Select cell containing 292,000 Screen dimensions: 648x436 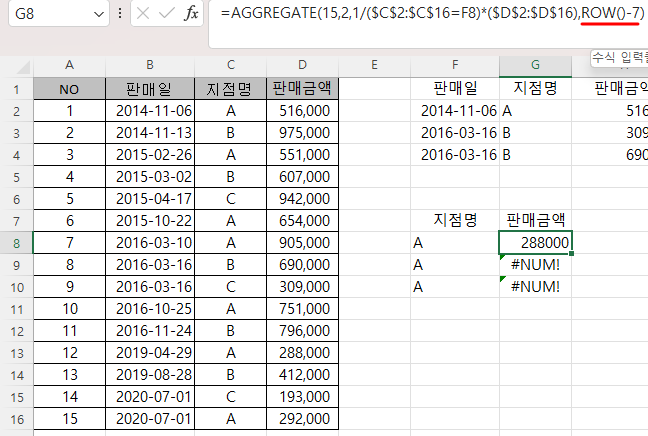pos(303,419)
